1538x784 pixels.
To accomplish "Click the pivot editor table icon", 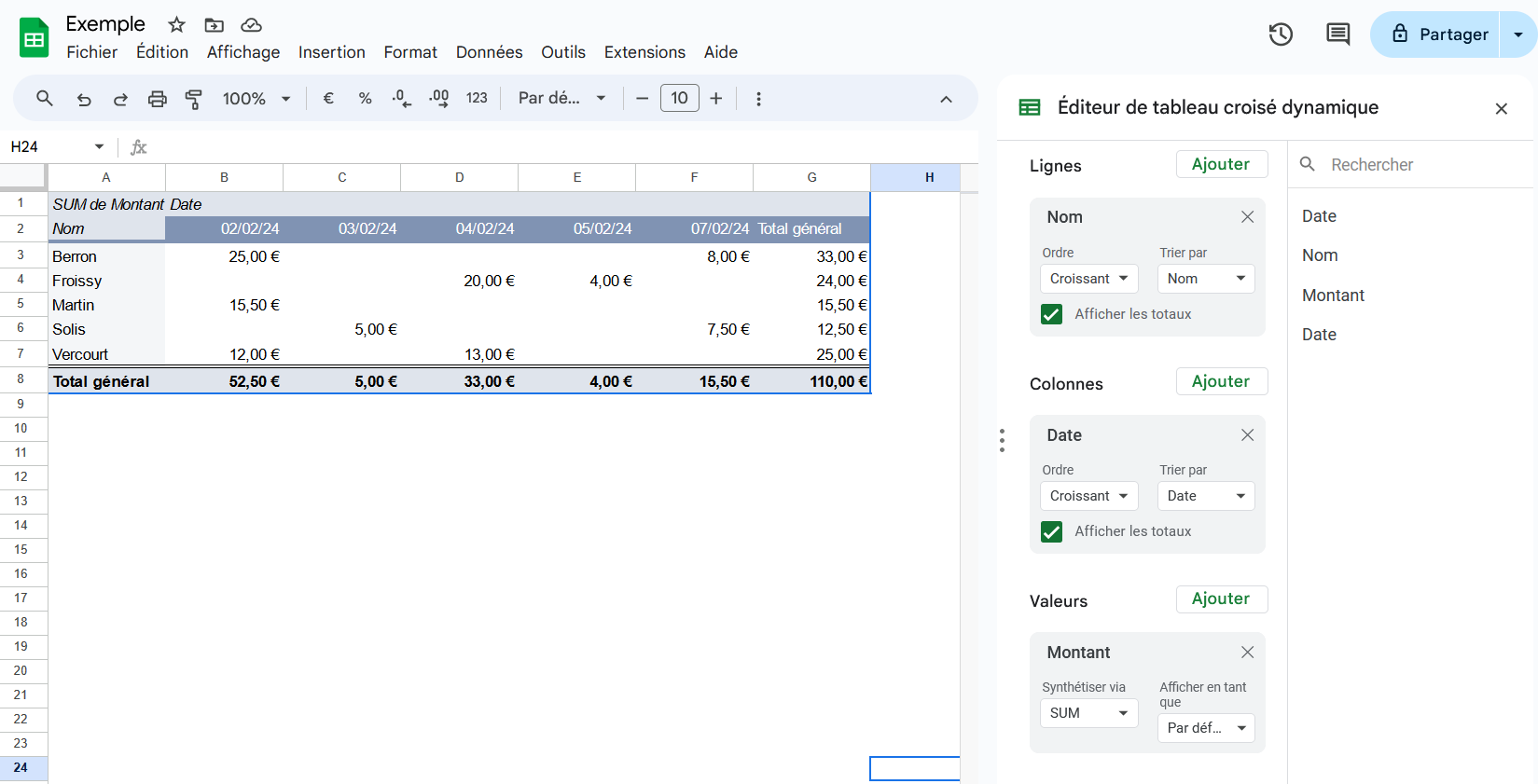I will 1030,107.
